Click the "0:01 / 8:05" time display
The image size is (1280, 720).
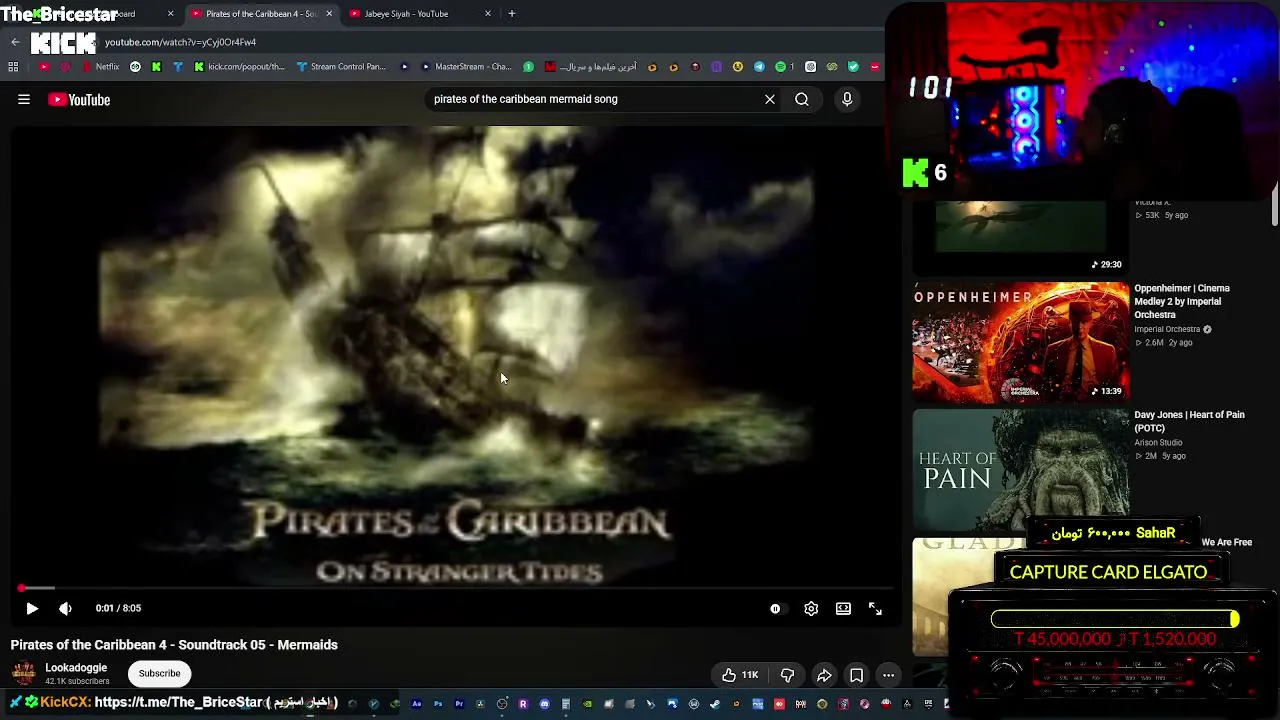coord(118,608)
